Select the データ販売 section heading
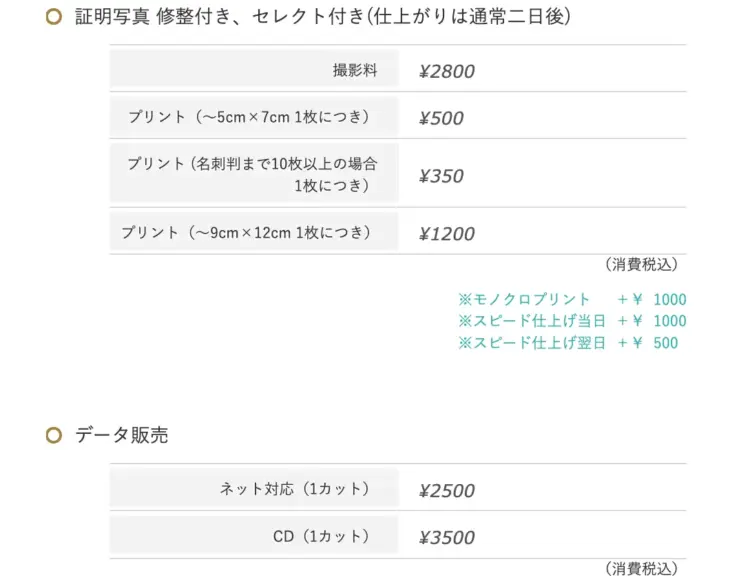The image size is (750, 584). [121, 435]
